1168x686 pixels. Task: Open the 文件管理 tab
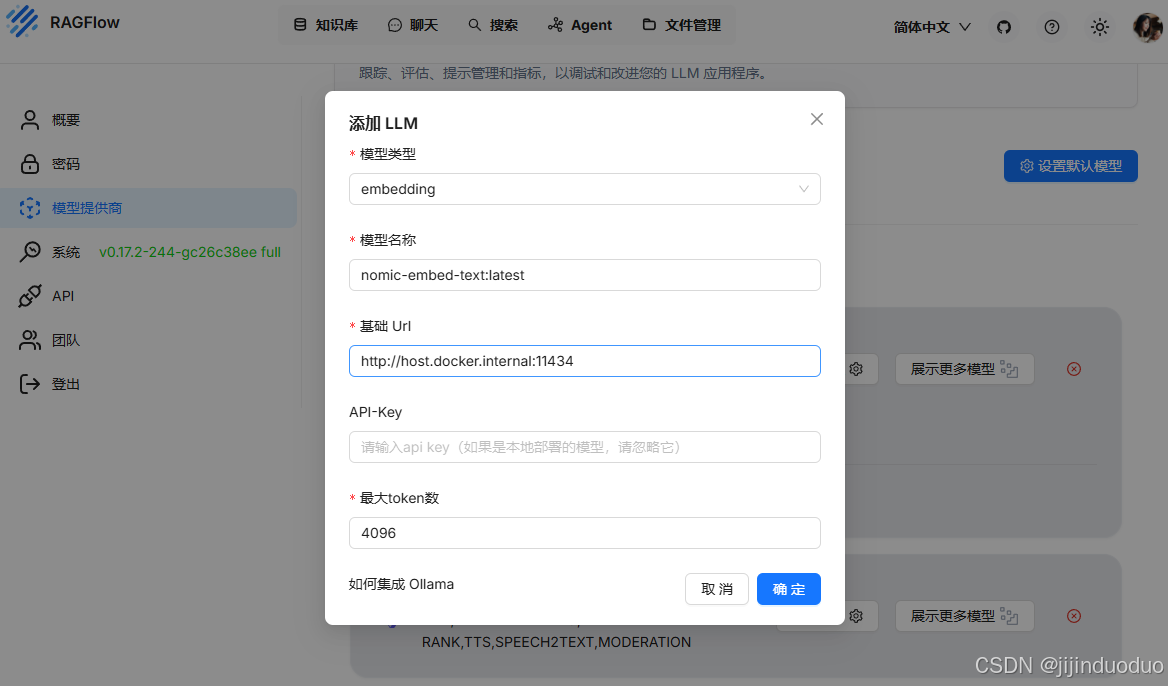(682, 25)
